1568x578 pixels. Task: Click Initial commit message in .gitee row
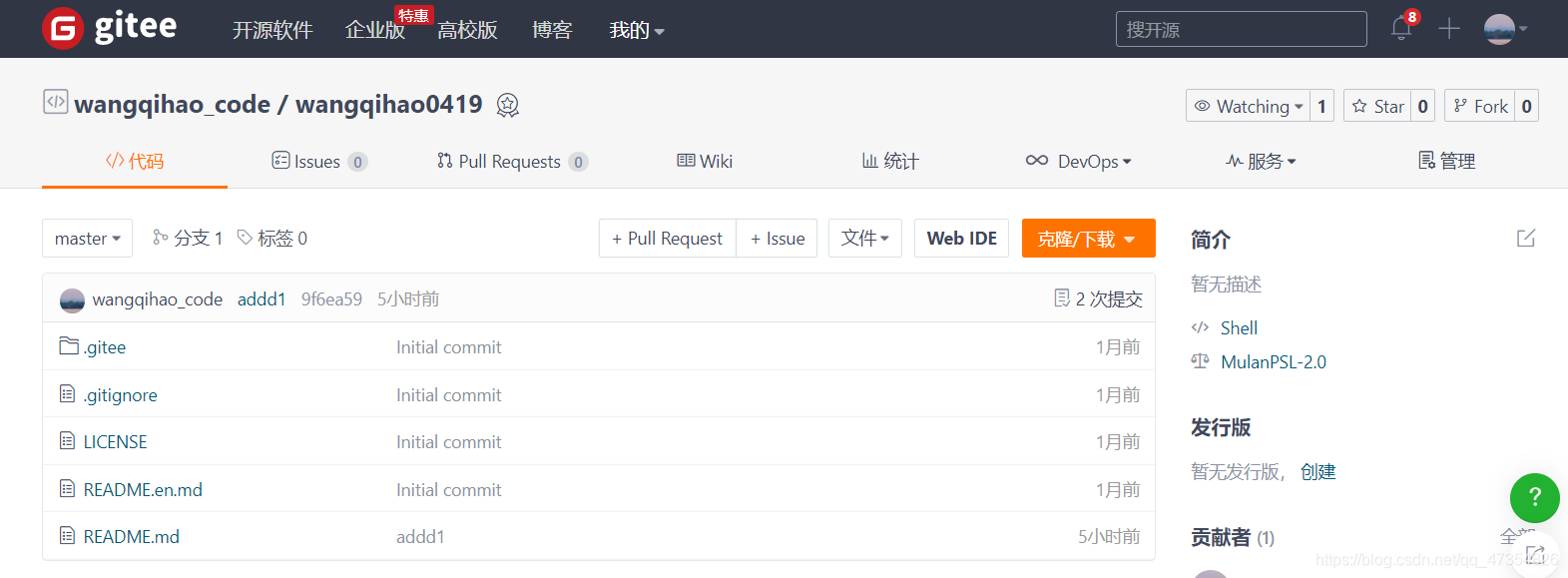point(449,347)
